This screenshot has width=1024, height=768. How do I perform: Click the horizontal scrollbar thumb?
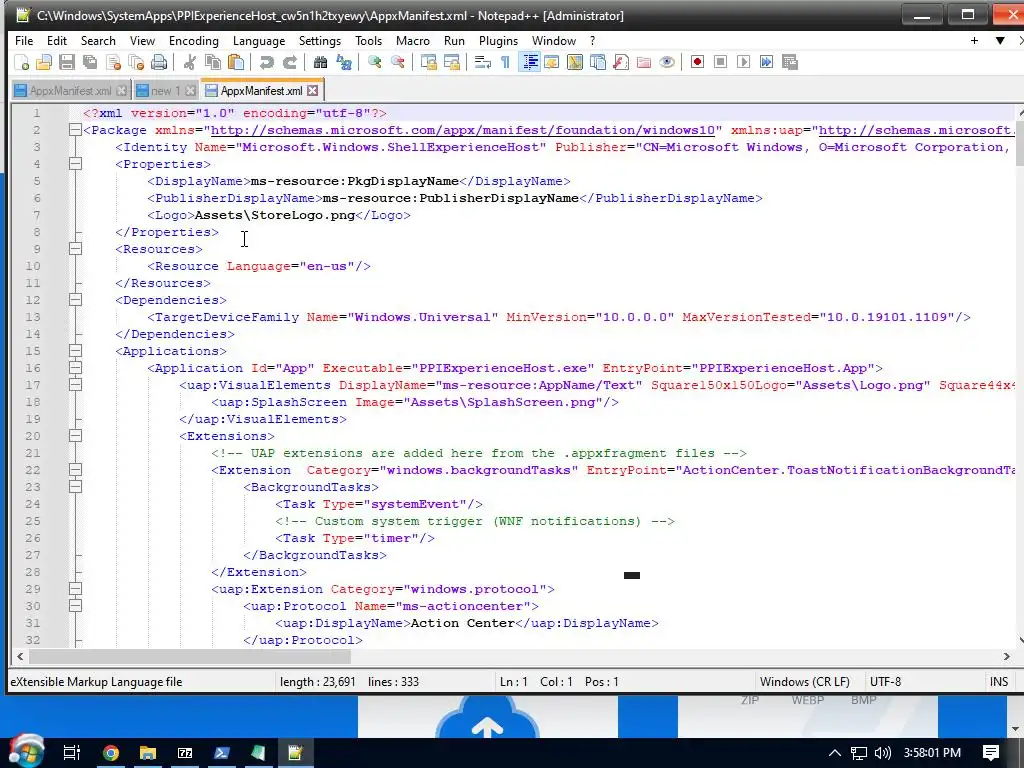coord(190,656)
